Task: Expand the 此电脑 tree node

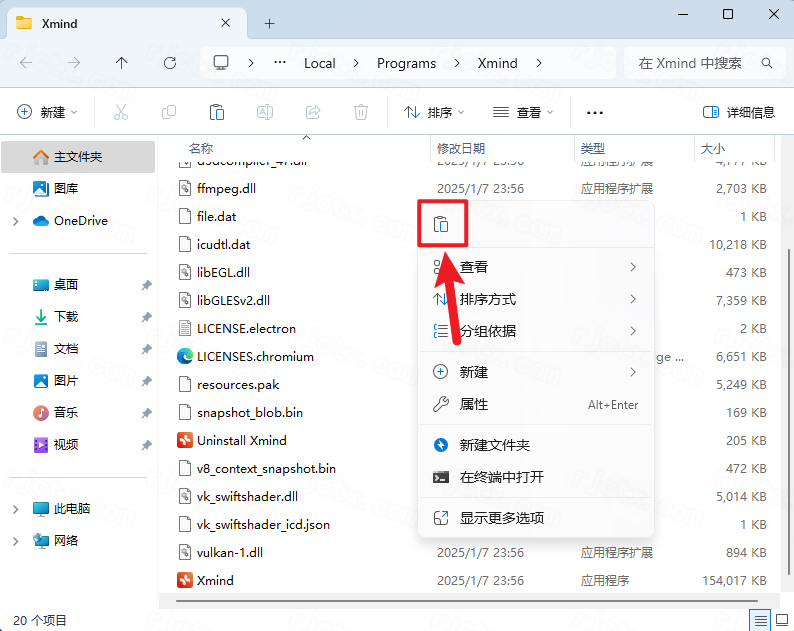Action: [x=15, y=509]
